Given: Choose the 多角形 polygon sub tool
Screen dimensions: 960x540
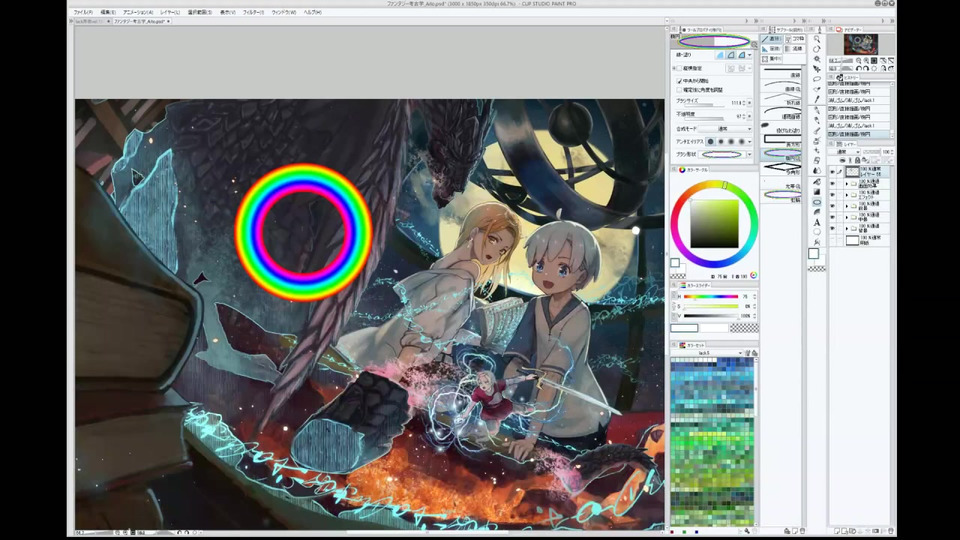Looking at the screenshot, I should 781,168.
